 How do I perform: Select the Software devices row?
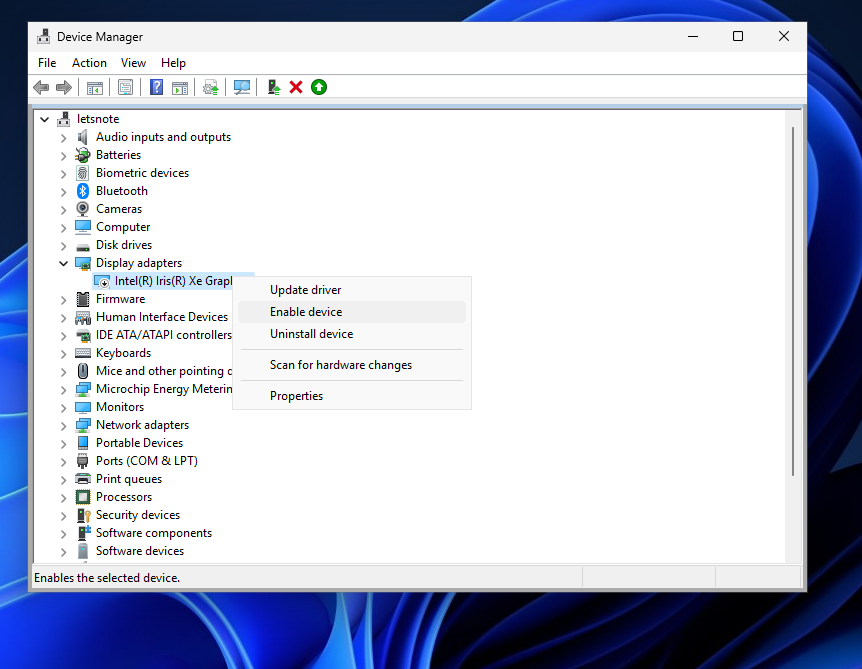tap(140, 551)
